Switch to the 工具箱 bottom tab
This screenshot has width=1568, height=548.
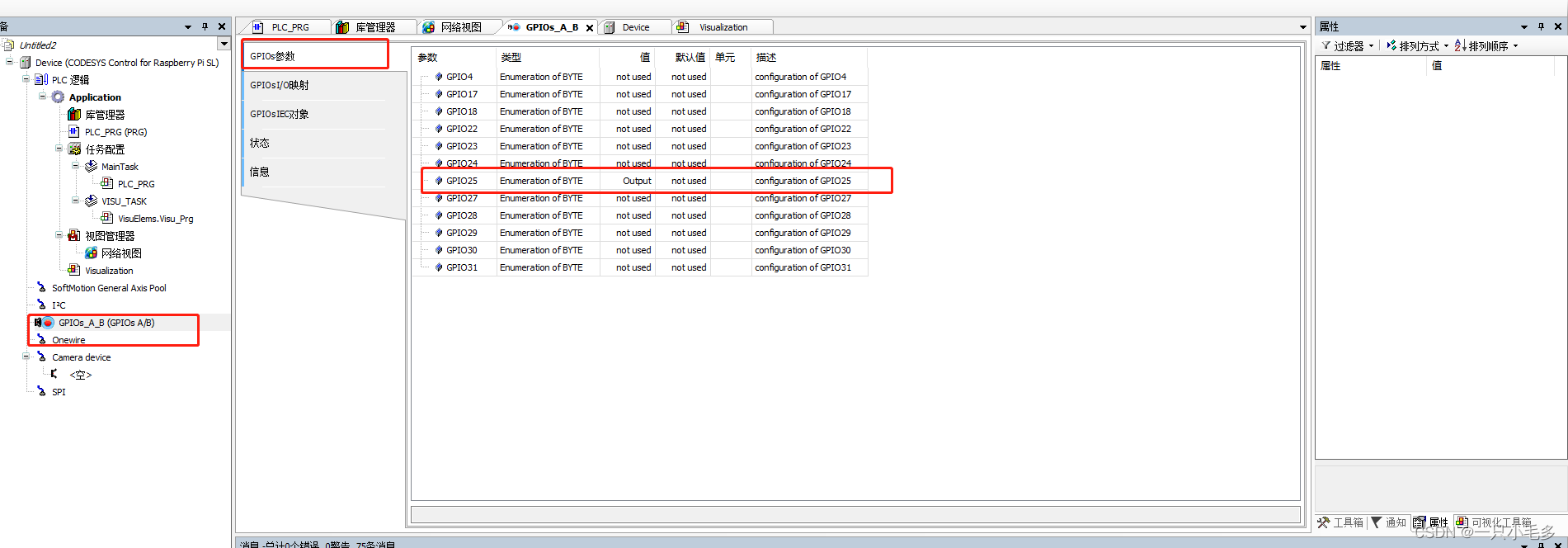(1340, 522)
